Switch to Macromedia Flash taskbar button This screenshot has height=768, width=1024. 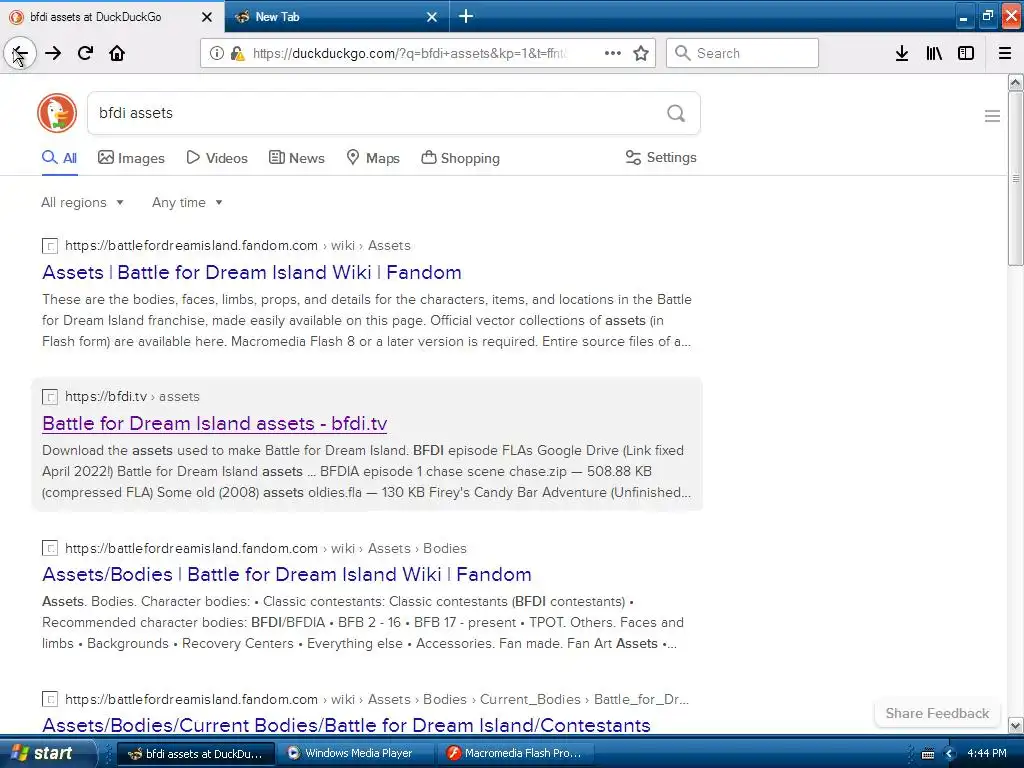[x=516, y=753]
